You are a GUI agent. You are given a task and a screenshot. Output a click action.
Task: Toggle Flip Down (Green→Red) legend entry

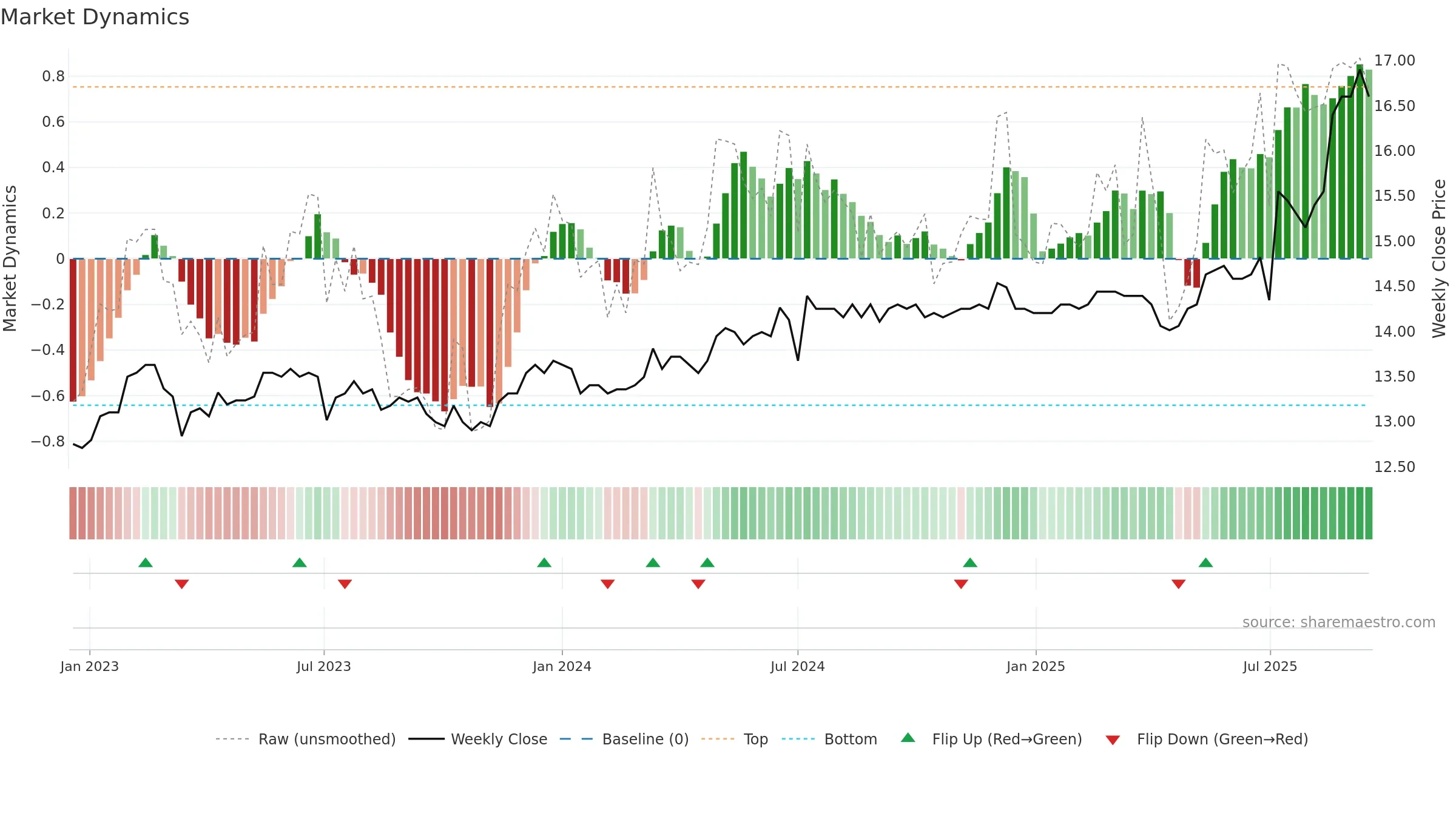click(1206, 739)
